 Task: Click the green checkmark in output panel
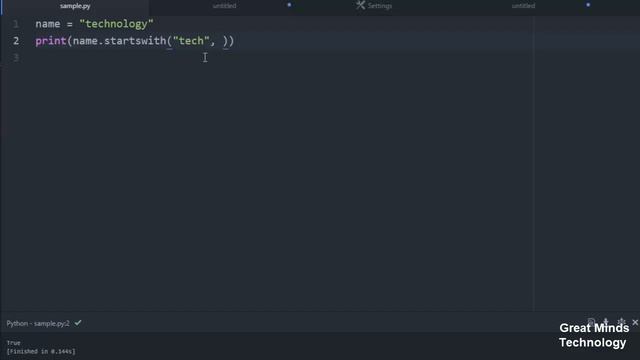pos(78,323)
